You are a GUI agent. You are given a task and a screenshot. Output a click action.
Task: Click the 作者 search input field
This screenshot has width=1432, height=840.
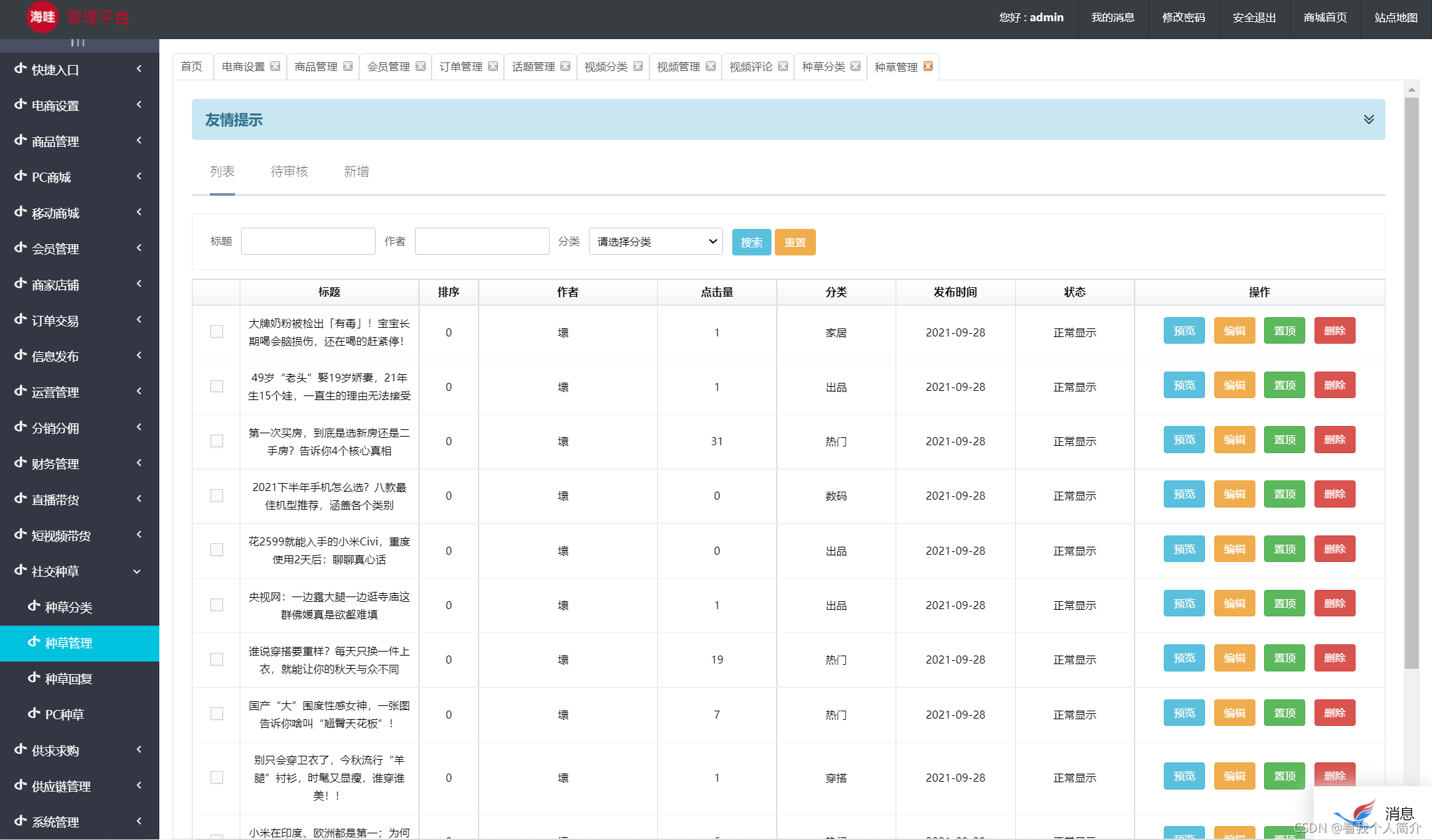[482, 242]
